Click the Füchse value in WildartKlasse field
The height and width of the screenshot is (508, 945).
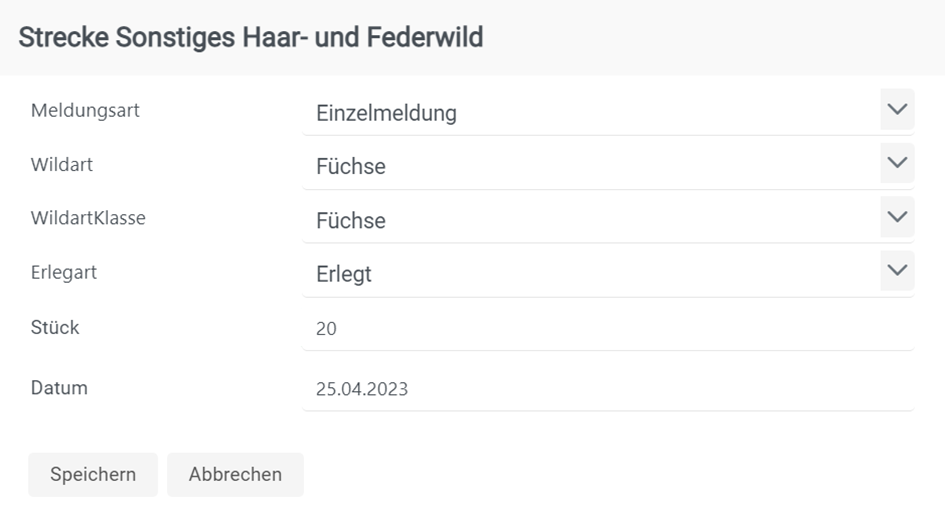[351, 221]
